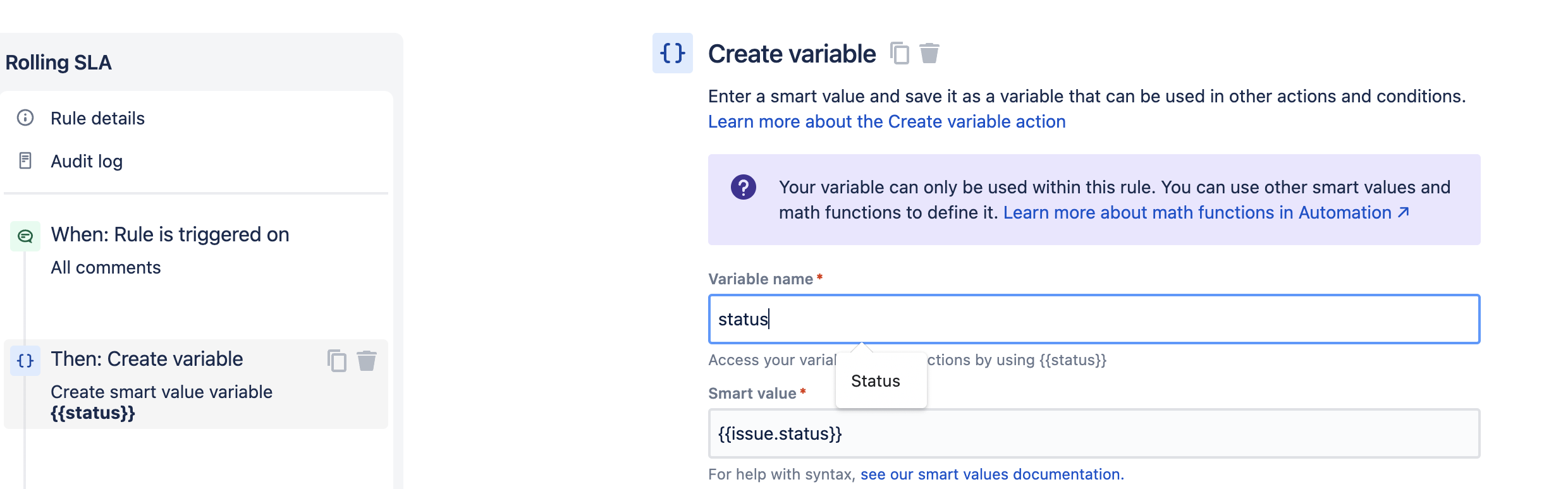Click into the Smart value field

[1094, 433]
